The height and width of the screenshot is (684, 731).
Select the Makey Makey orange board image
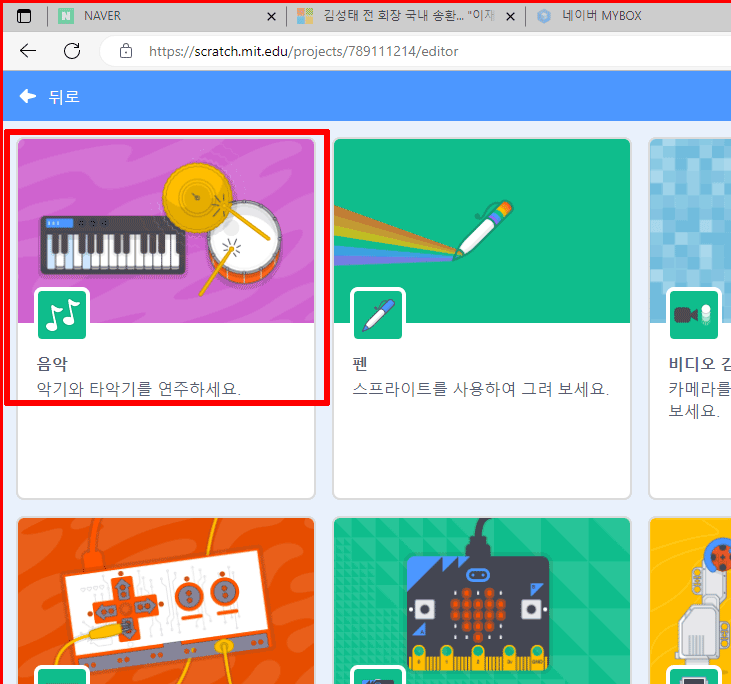pyautogui.click(x=166, y=601)
